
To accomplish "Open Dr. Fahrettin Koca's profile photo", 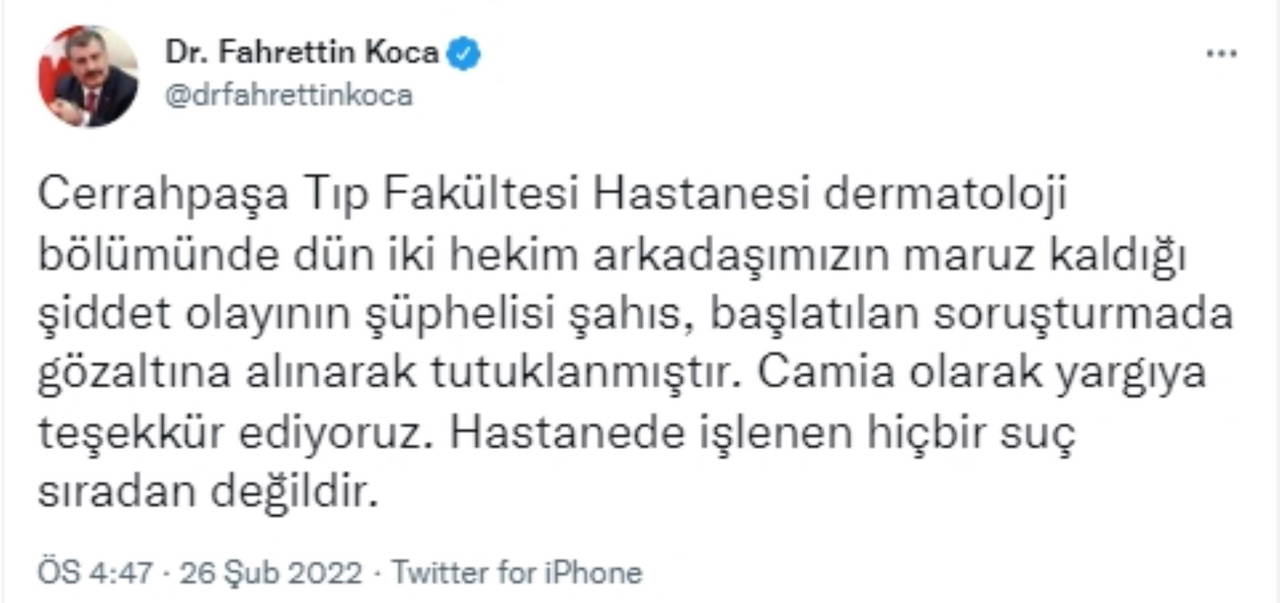I will click(88, 76).
